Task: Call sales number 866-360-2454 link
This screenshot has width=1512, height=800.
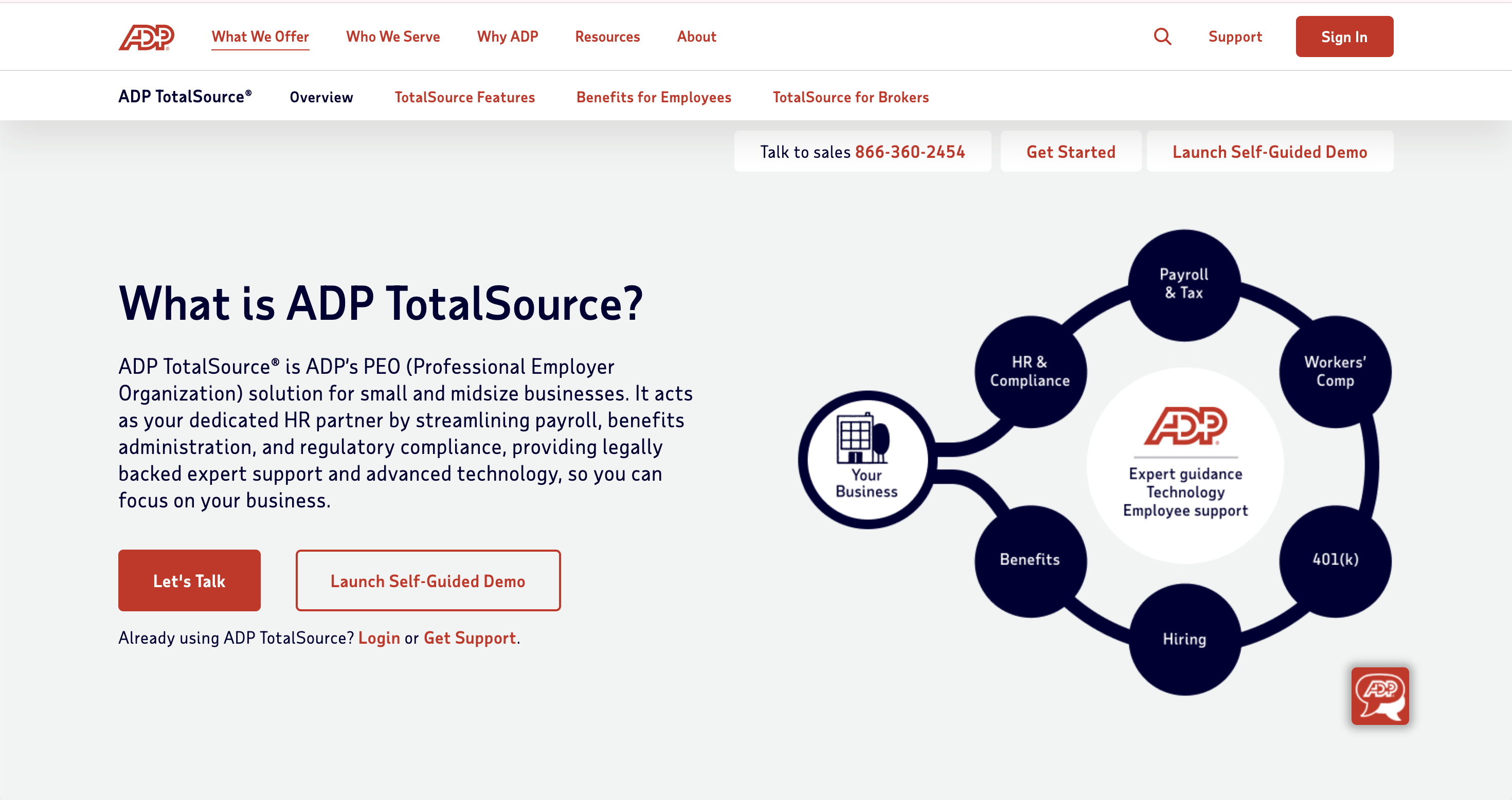Action: pos(909,152)
